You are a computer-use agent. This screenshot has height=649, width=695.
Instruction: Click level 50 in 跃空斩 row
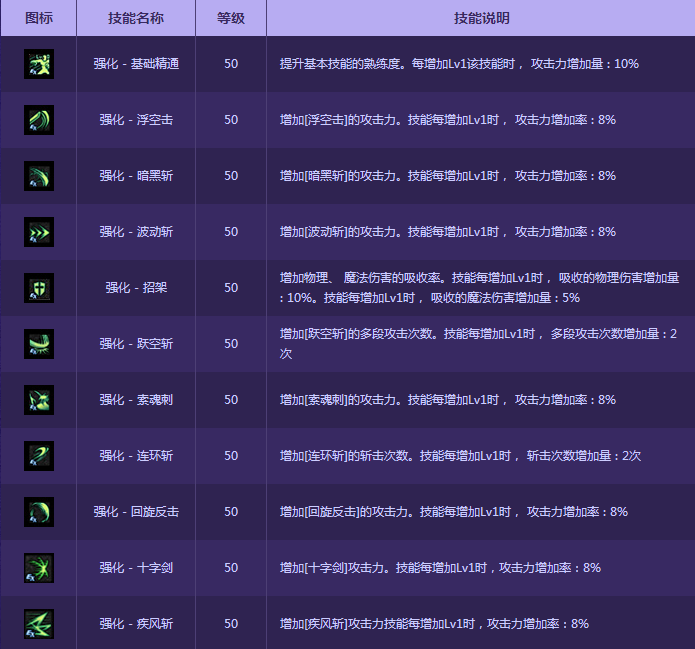click(231, 344)
